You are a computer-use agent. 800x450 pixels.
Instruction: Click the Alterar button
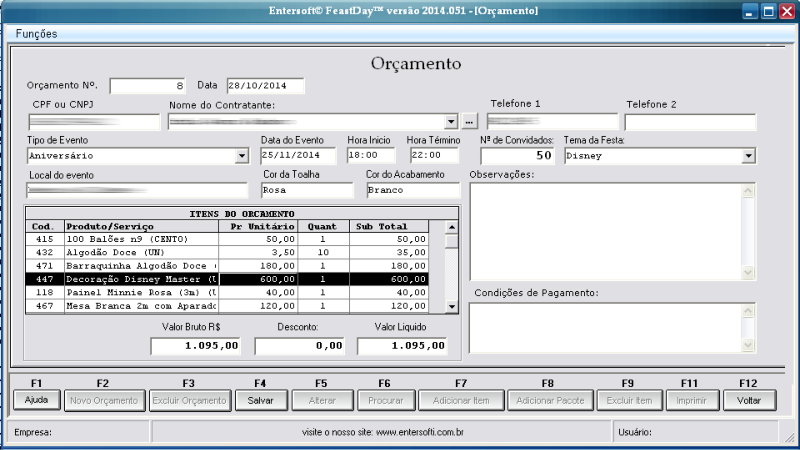pyautogui.click(x=322, y=401)
